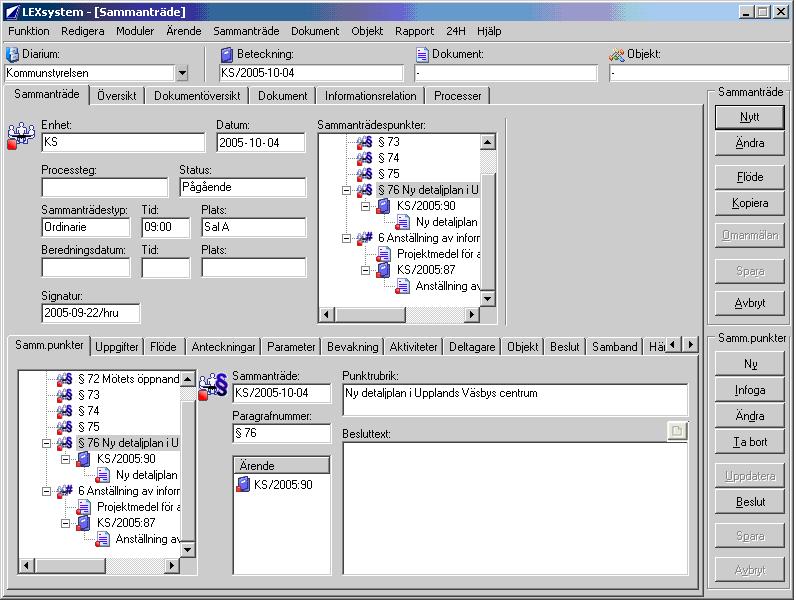The image size is (796, 601).
Task: Click the Nytt button under Sammanträde
Action: (x=749, y=117)
